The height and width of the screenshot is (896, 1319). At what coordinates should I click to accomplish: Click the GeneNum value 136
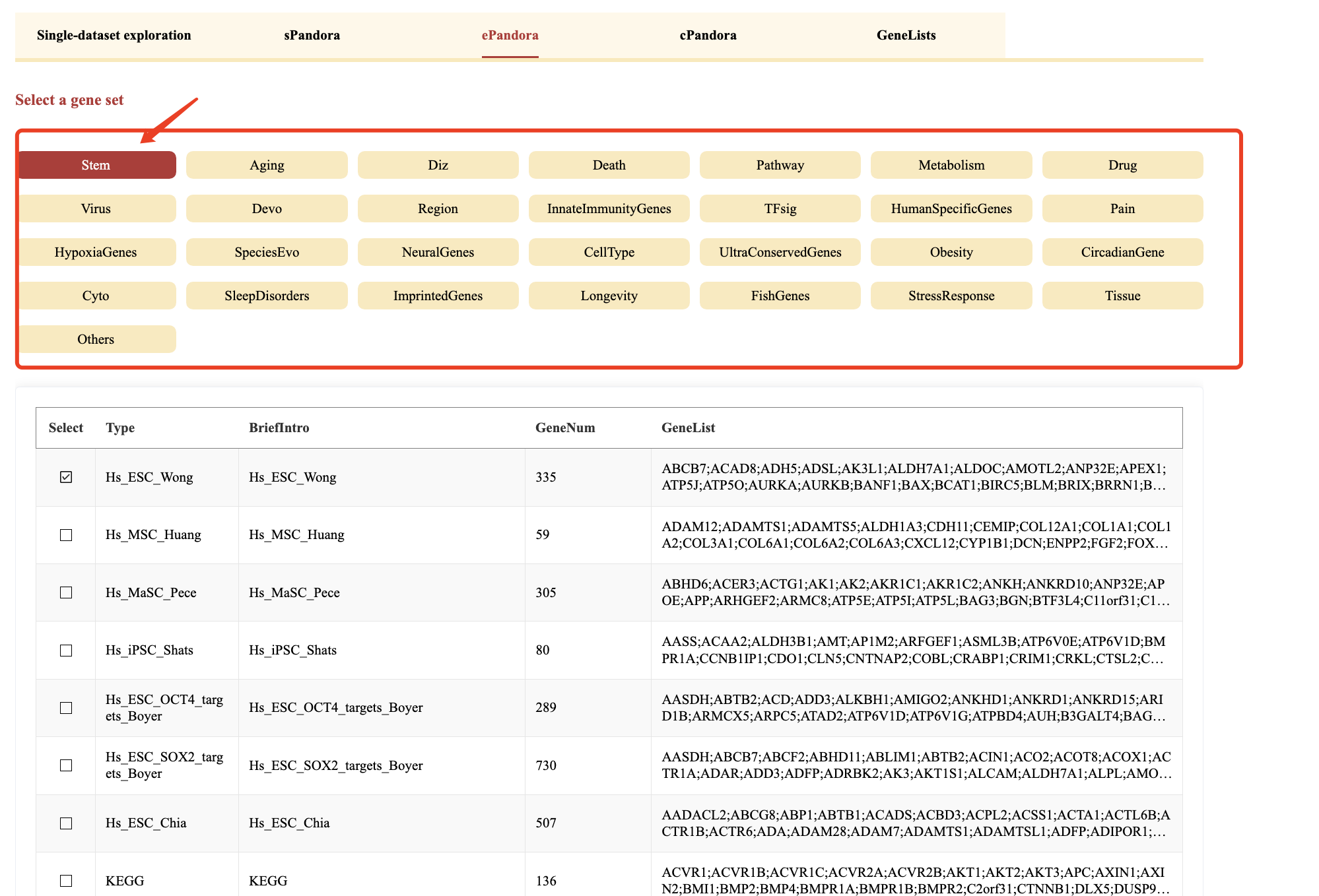pos(546,881)
